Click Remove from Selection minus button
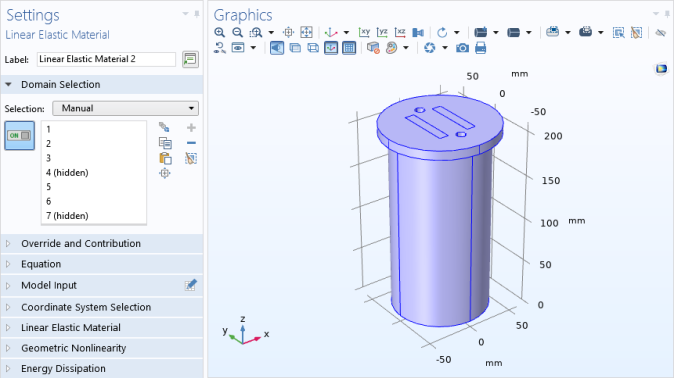 tap(191, 143)
